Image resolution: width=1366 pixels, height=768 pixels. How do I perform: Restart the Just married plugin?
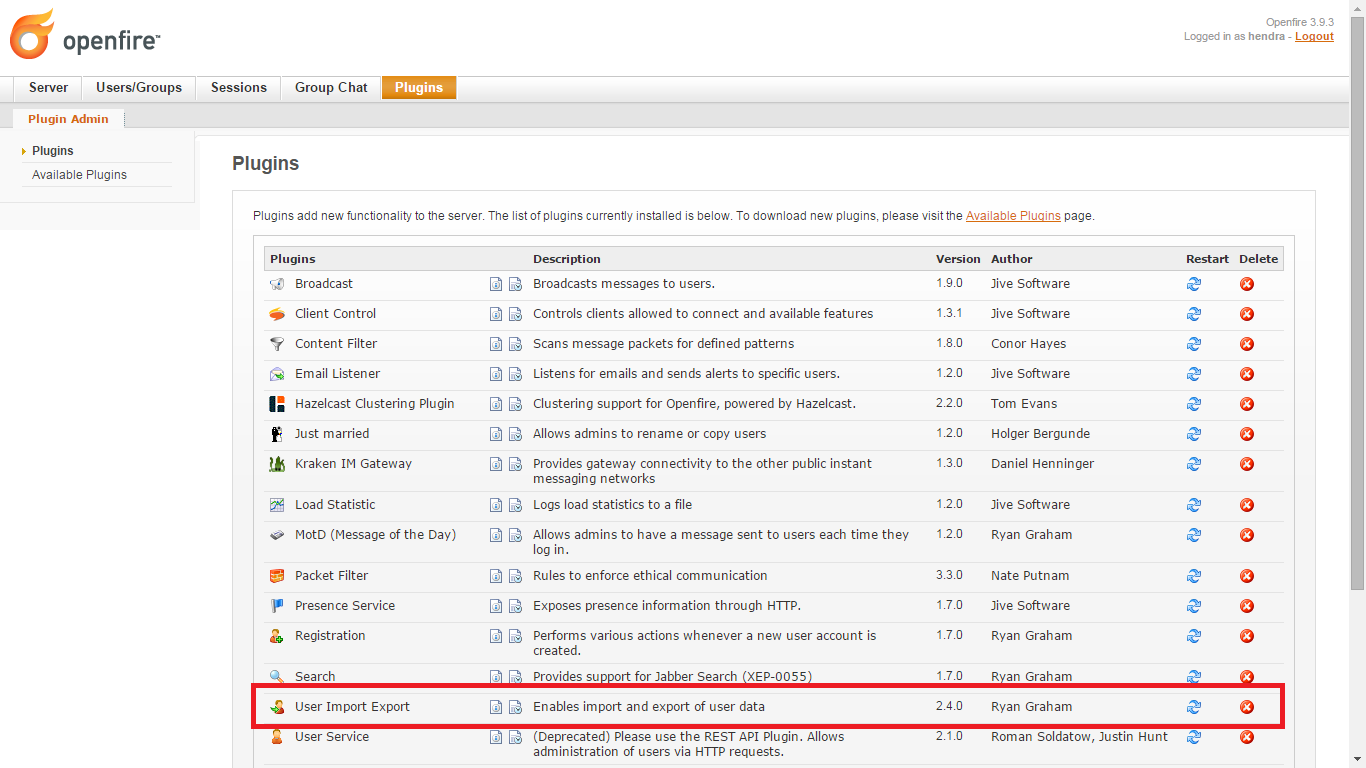tap(1194, 434)
